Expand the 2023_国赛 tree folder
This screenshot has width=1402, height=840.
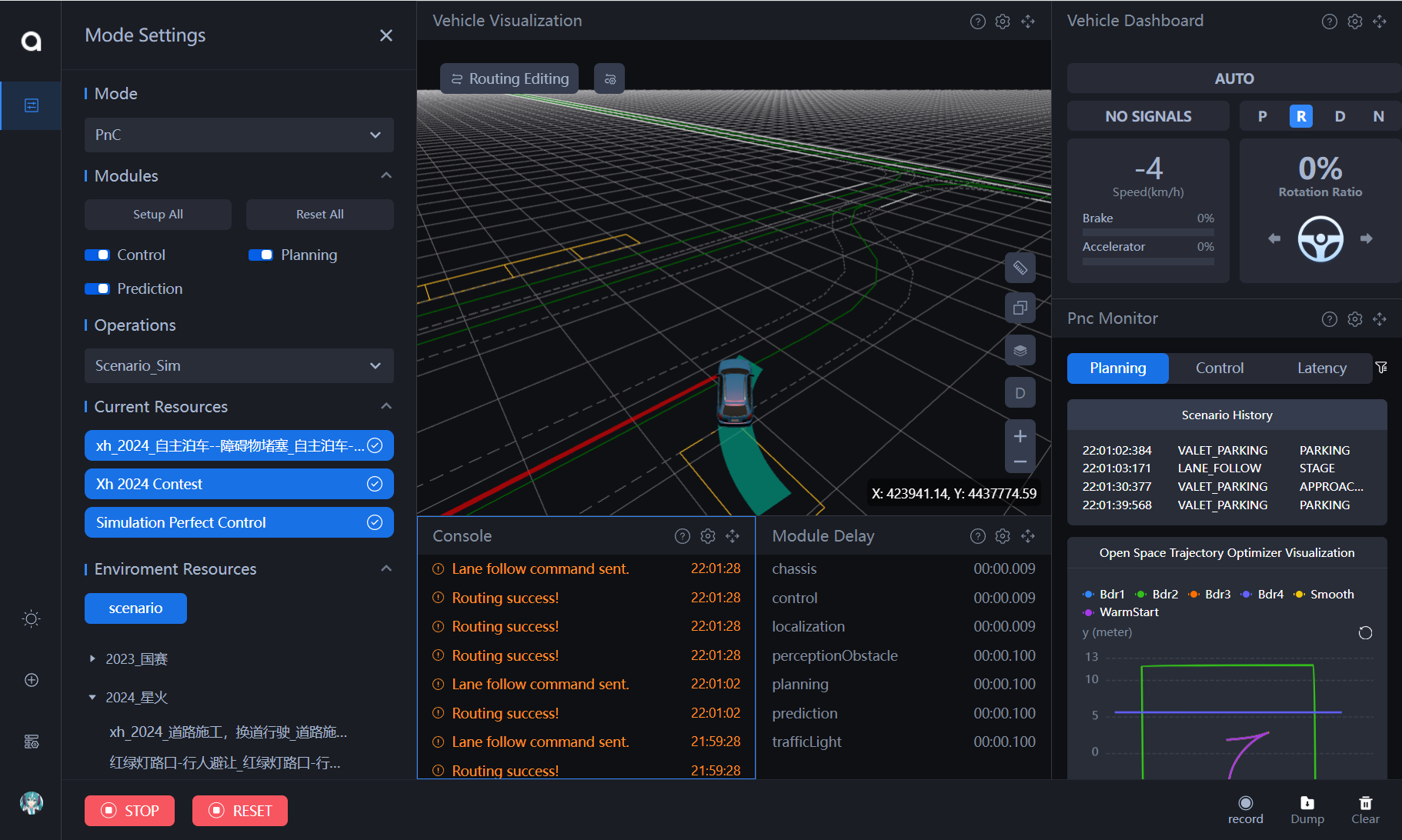92,659
